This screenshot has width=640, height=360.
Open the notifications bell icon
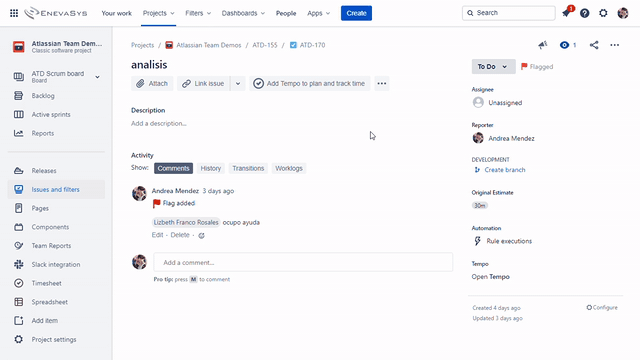click(566, 13)
